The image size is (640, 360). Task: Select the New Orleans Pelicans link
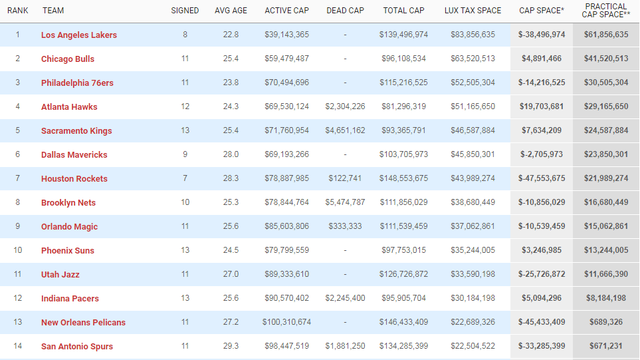tap(83, 322)
